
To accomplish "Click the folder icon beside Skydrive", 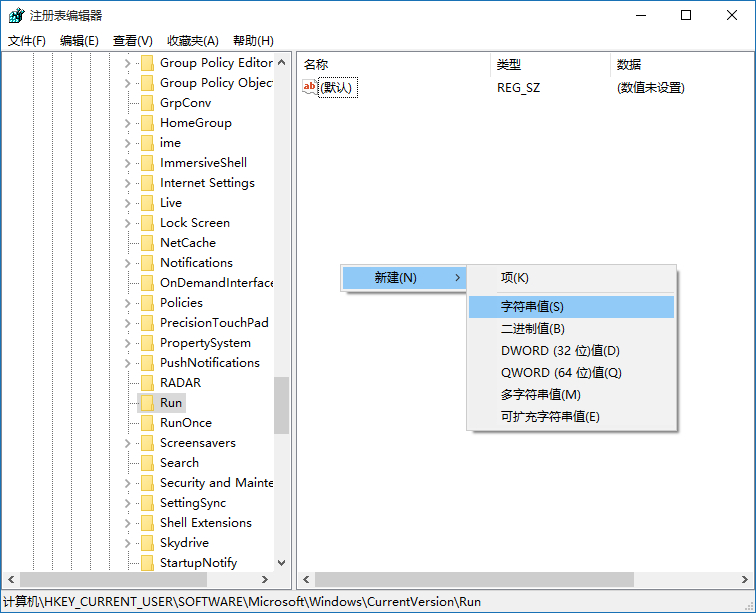I will point(148,543).
